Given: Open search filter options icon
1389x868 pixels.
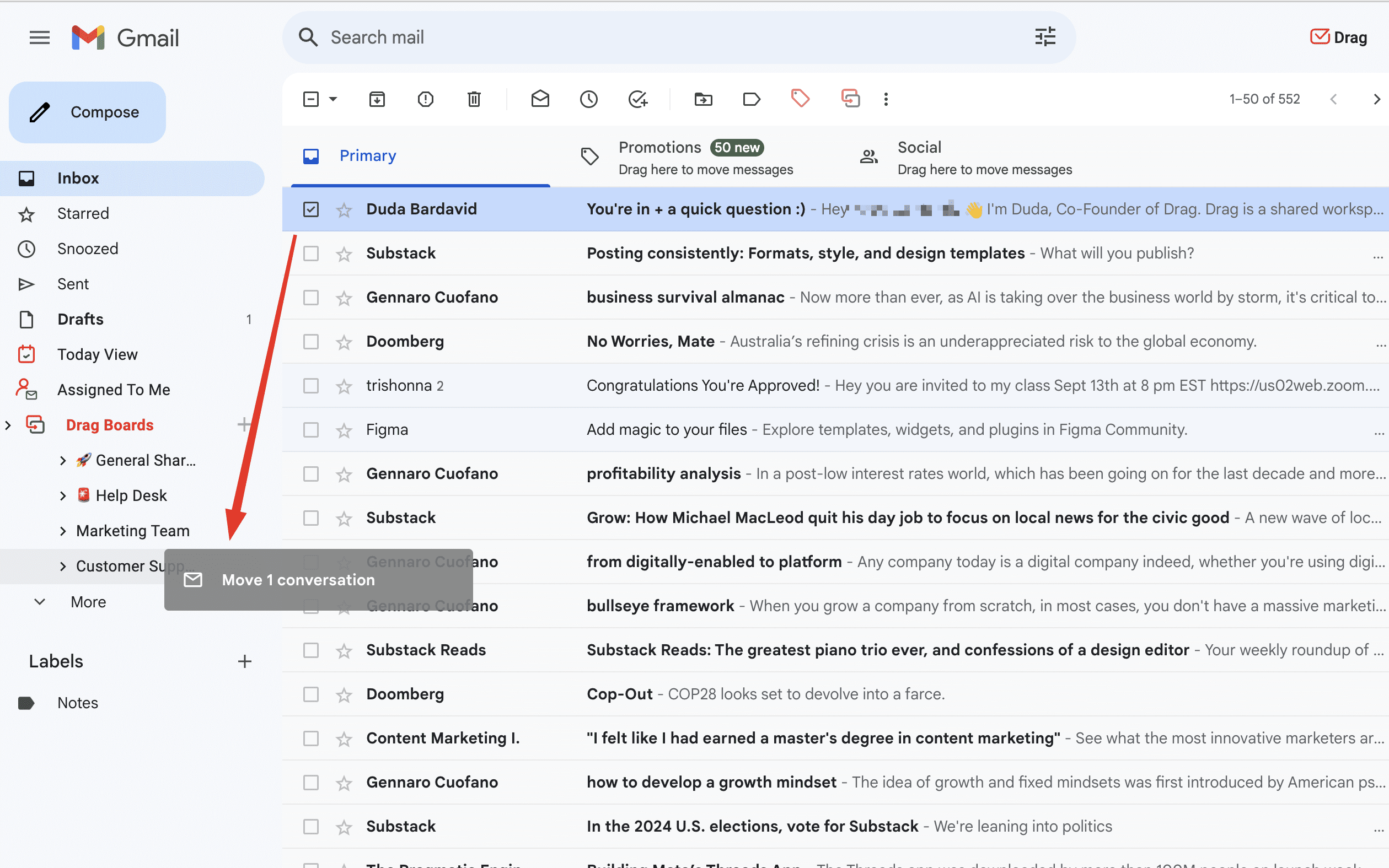Looking at the screenshot, I should 1045,37.
